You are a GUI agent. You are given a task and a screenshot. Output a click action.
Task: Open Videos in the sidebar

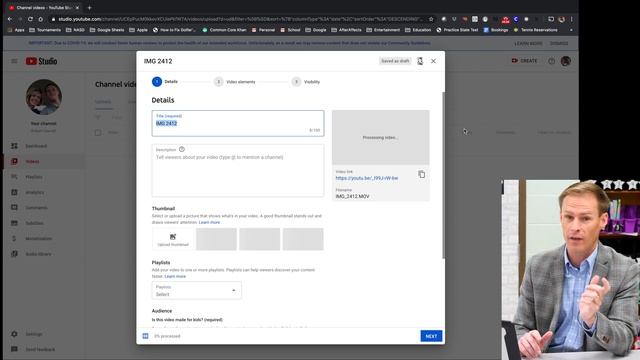pyautogui.click(x=43, y=161)
